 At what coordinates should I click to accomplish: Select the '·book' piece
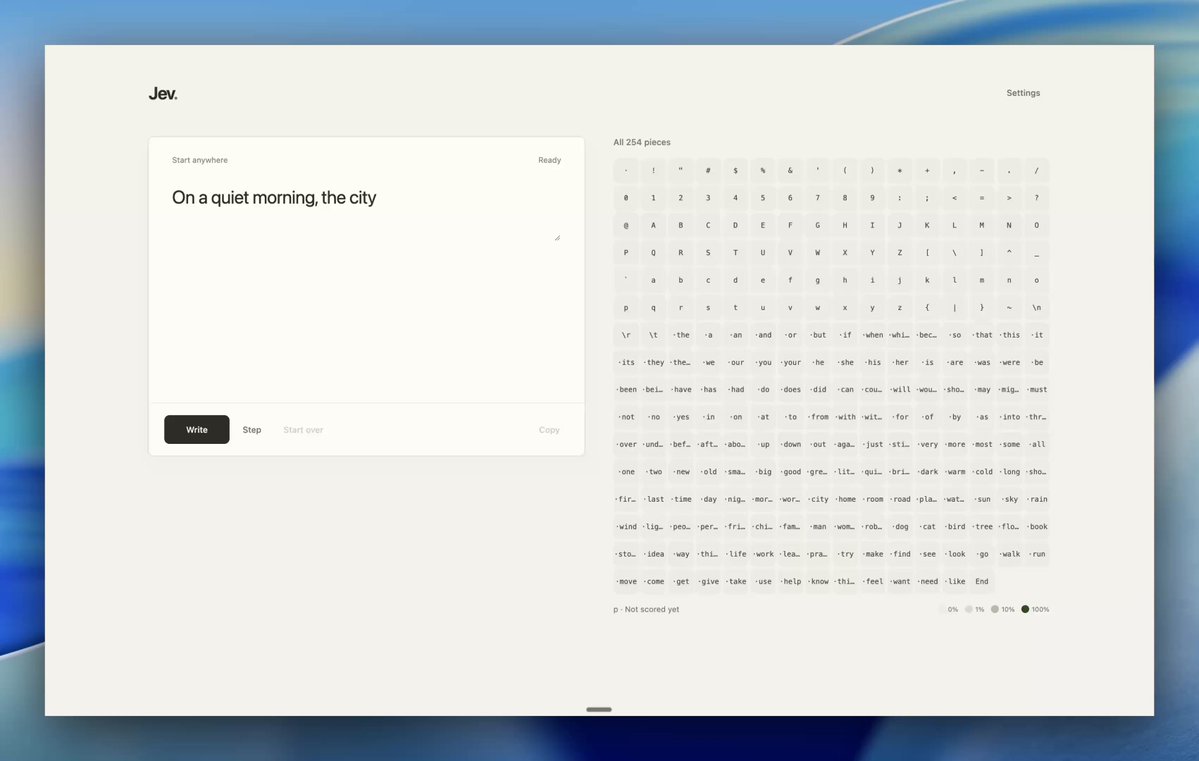[x=1037, y=527]
